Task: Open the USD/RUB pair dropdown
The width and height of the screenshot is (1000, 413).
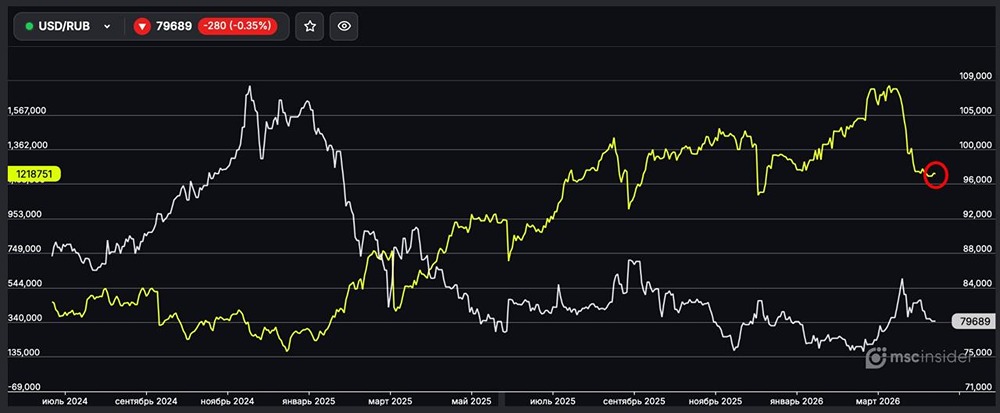Action: (x=68, y=26)
